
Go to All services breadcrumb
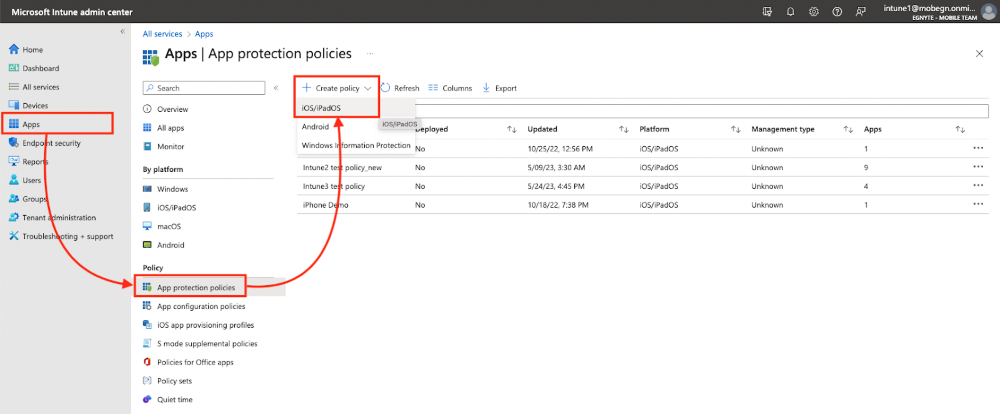162,34
